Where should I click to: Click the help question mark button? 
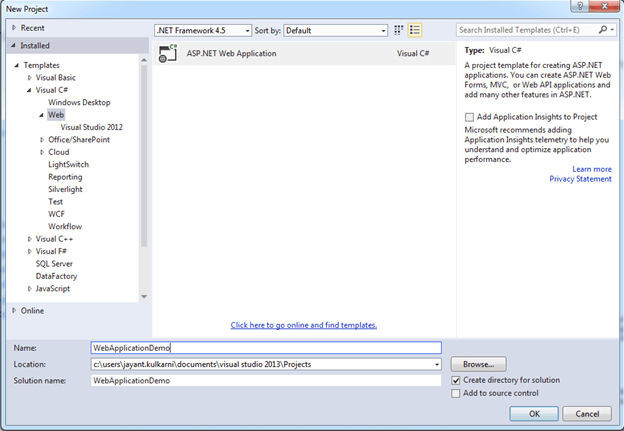point(579,6)
